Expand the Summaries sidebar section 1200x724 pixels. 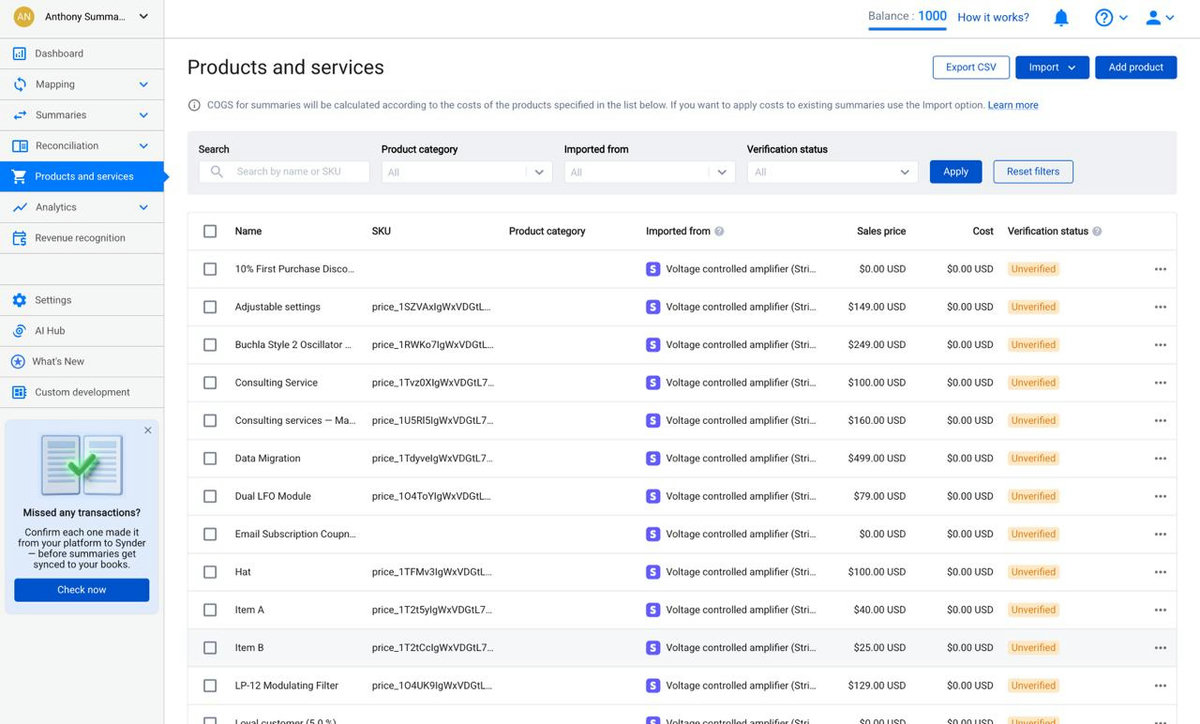click(143, 115)
